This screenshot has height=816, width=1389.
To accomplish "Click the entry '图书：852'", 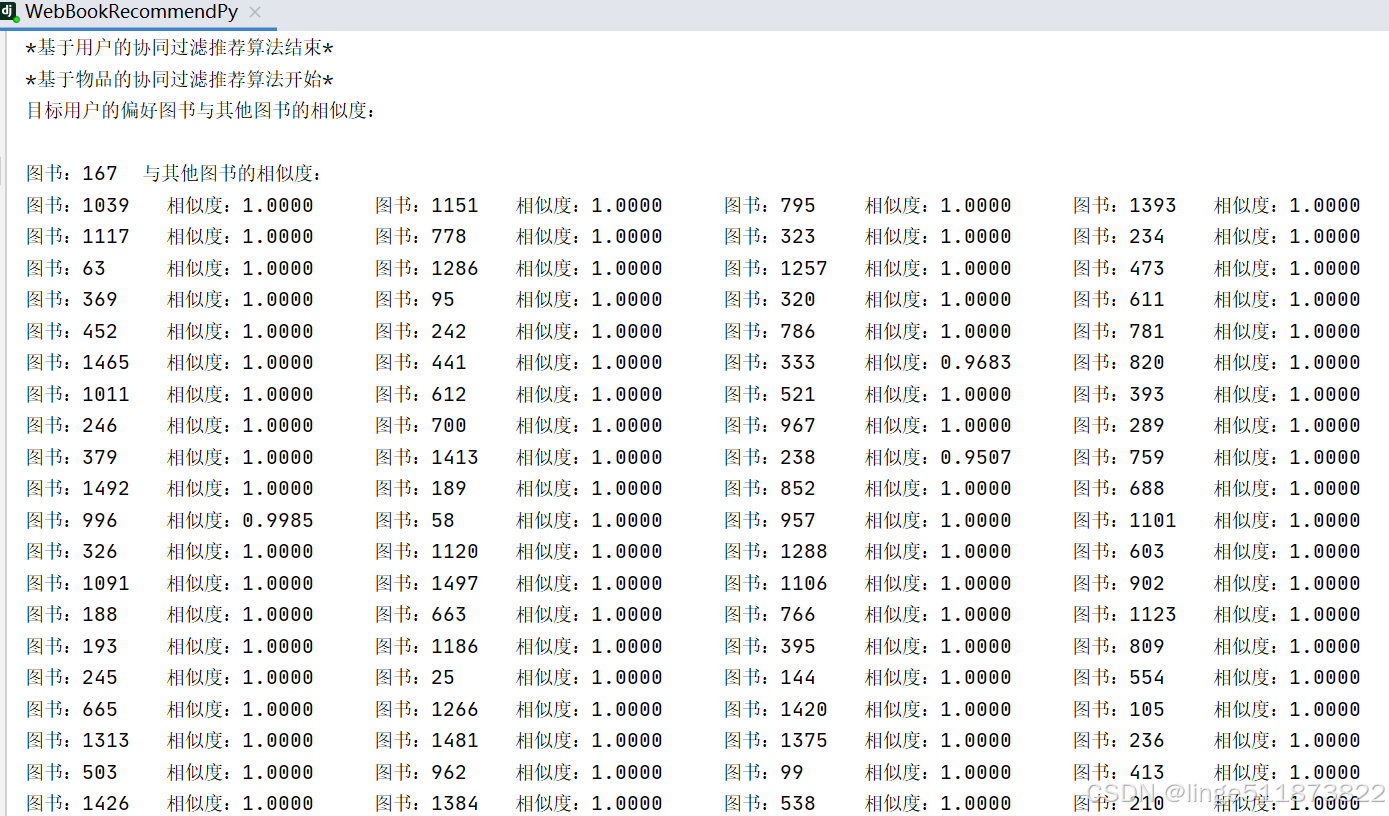I will [770, 489].
